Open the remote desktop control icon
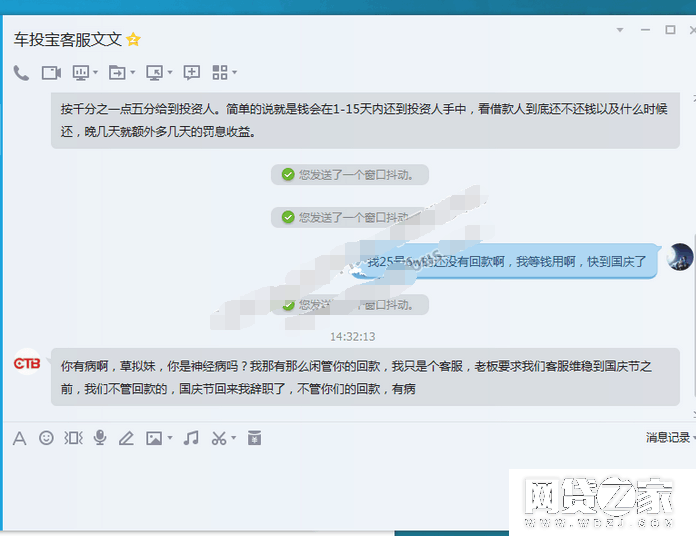The height and width of the screenshot is (538, 696). (154, 73)
